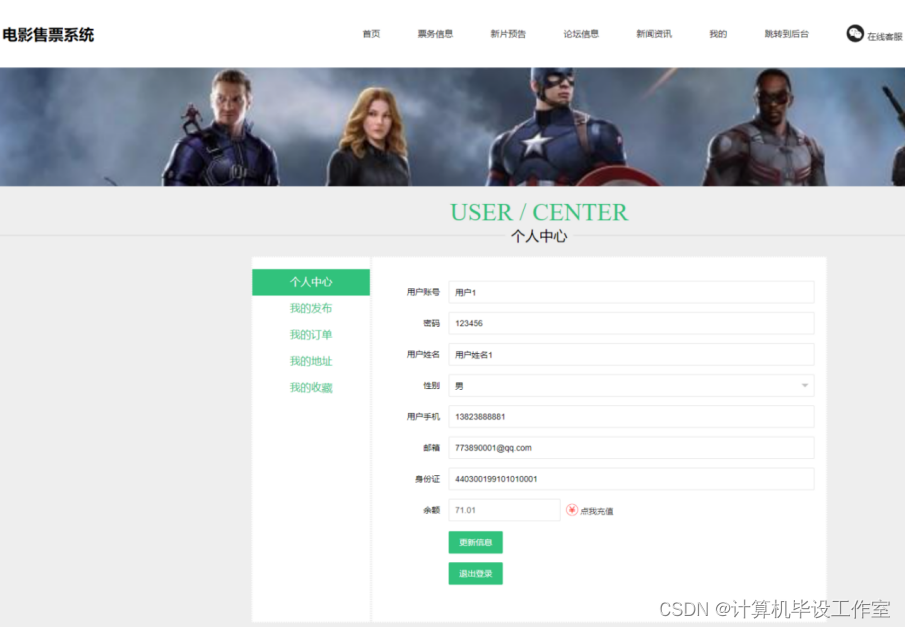The width and height of the screenshot is (905, 628).
Task: Click the 在线客服 text label
Action: point(885,36)
